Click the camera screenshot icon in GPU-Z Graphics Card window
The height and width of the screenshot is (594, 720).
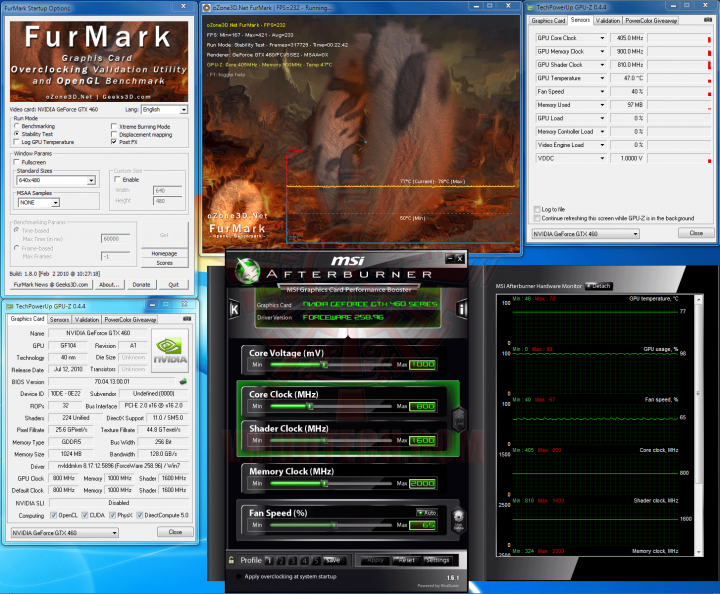click(187, 318)
